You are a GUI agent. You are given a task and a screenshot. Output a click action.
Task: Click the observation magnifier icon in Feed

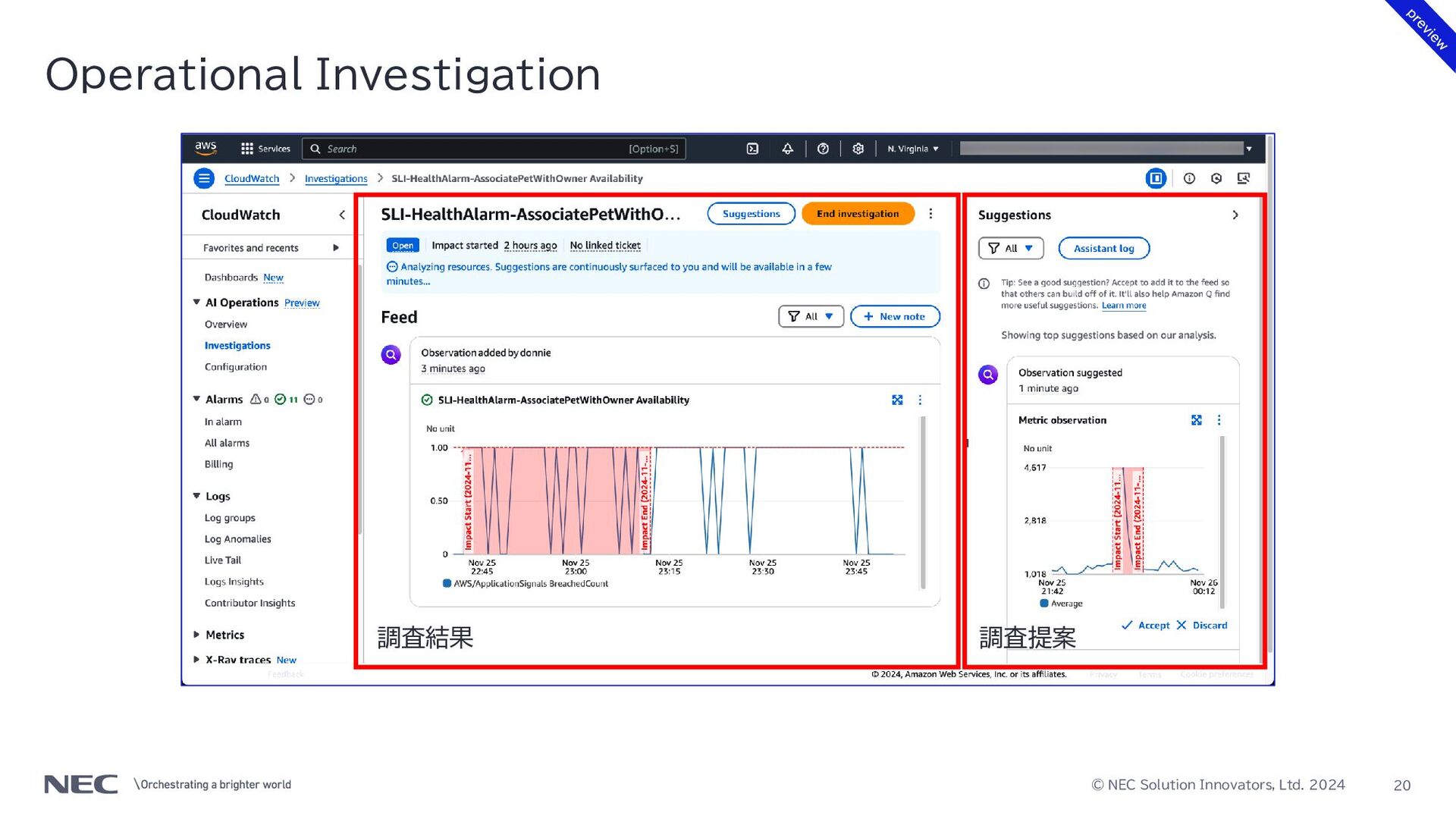[x=391, y=354]
